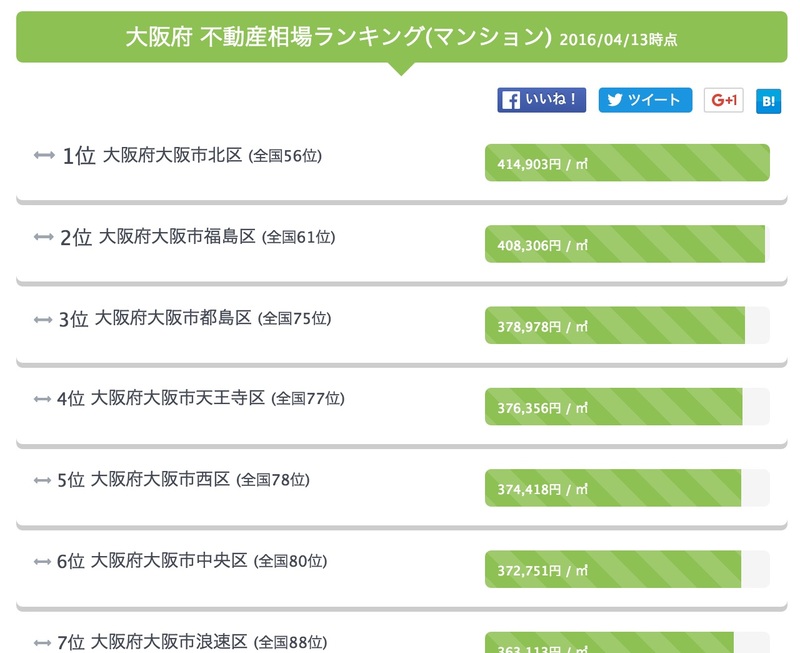Click the Google G+1 share button
The width and height of the screenshot is (800, 653).
pos(723,100)
